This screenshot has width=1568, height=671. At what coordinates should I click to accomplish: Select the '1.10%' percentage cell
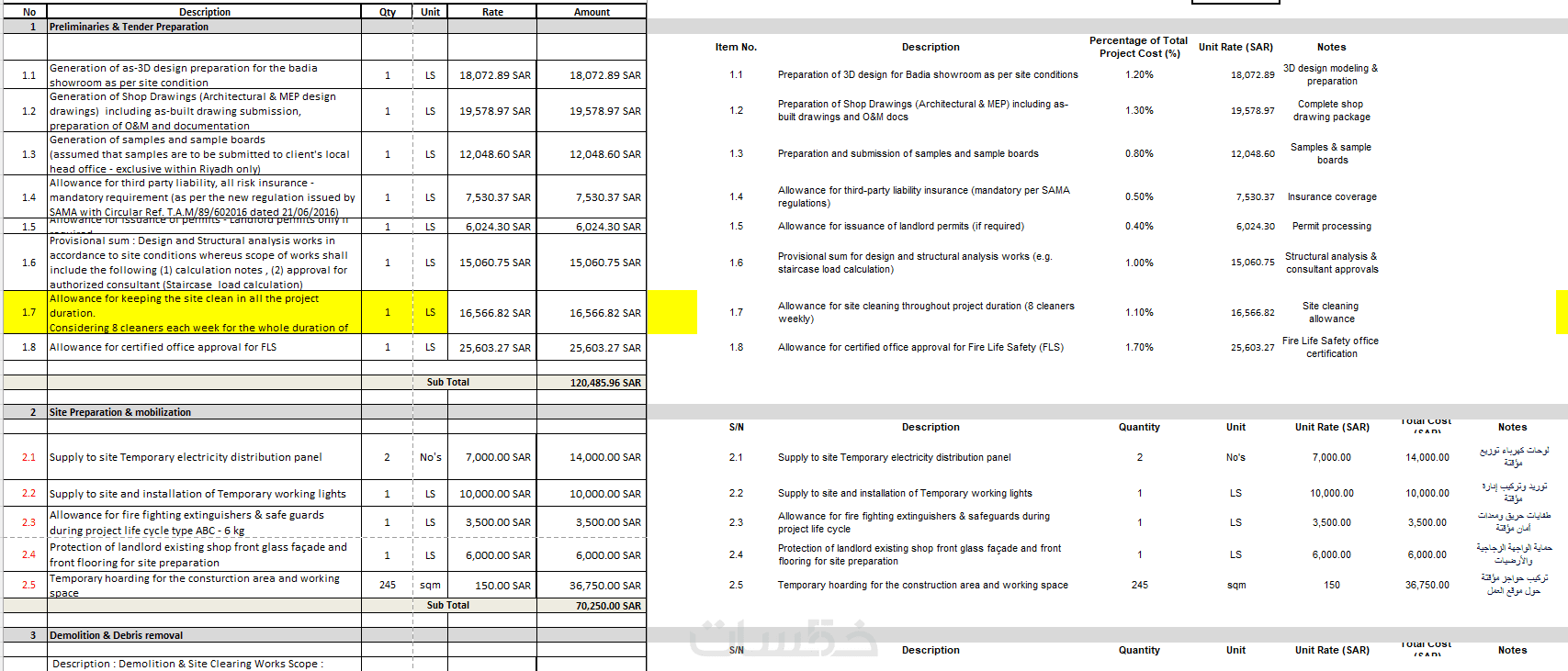[1139, 312]
